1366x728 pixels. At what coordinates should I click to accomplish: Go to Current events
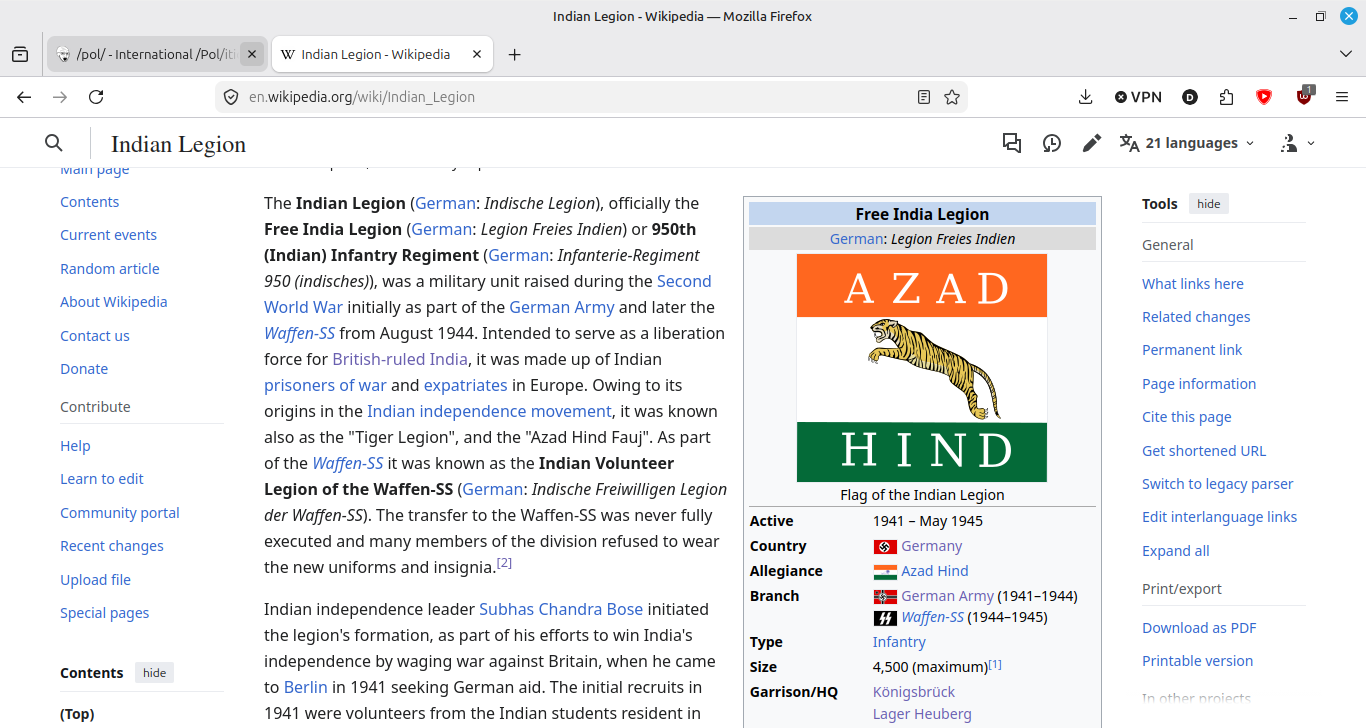[108, 235]
